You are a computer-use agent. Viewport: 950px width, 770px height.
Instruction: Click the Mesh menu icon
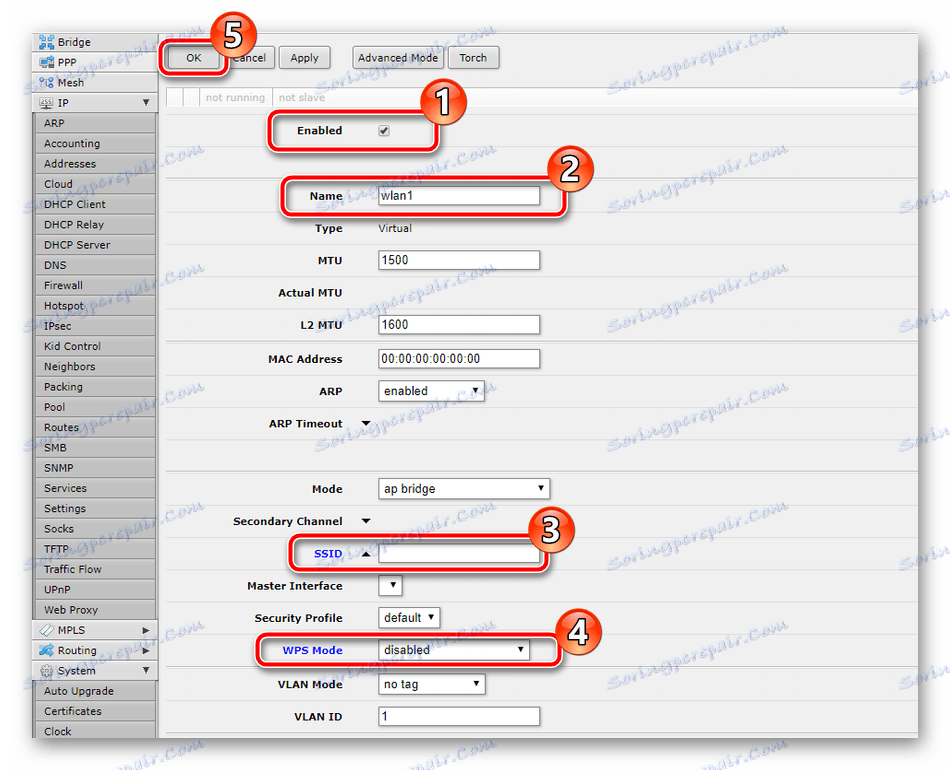pos(47,82)
